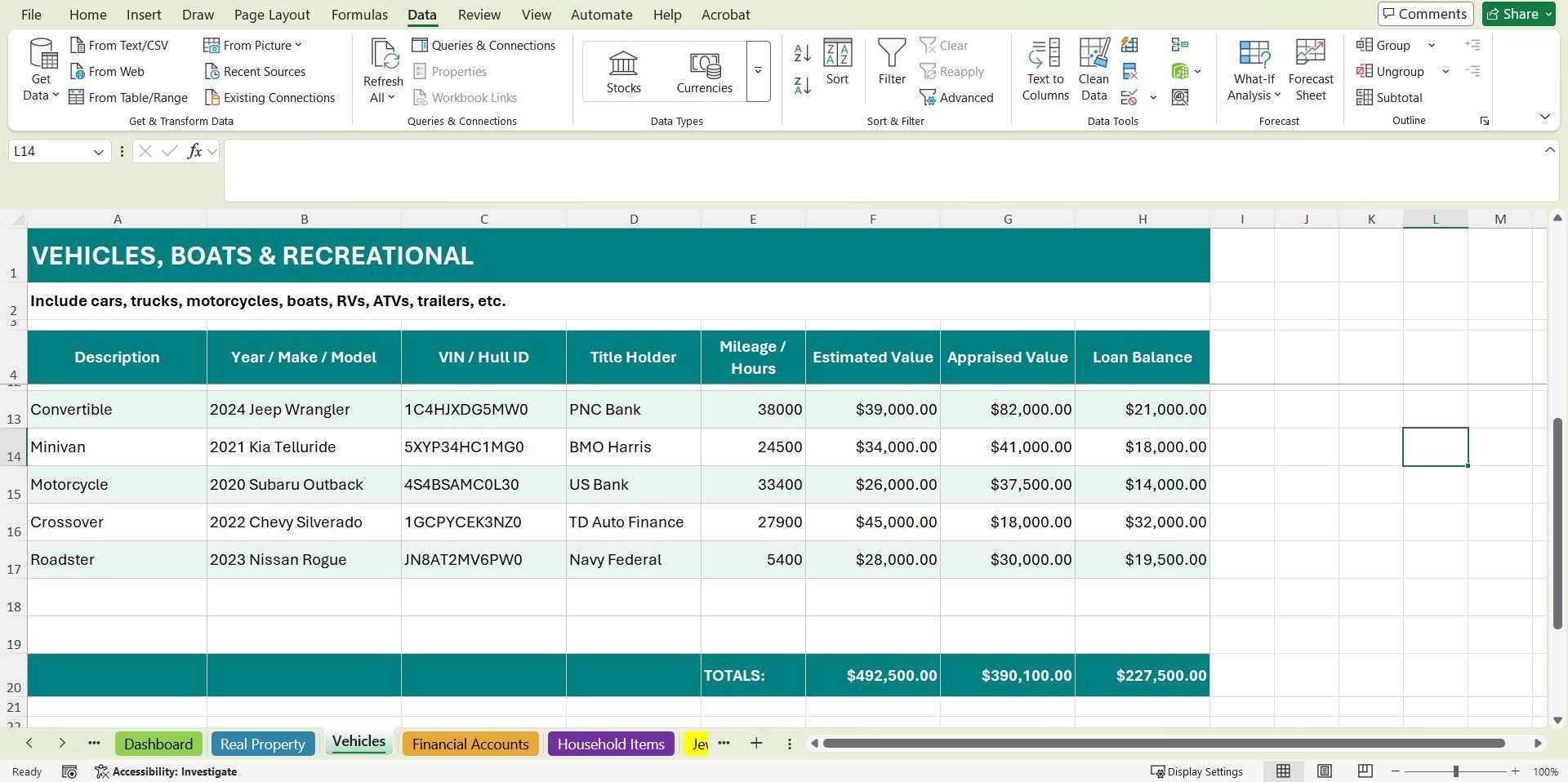Open the Consolidate tool
The image size is (1568, 782).
click(1180, 45)
